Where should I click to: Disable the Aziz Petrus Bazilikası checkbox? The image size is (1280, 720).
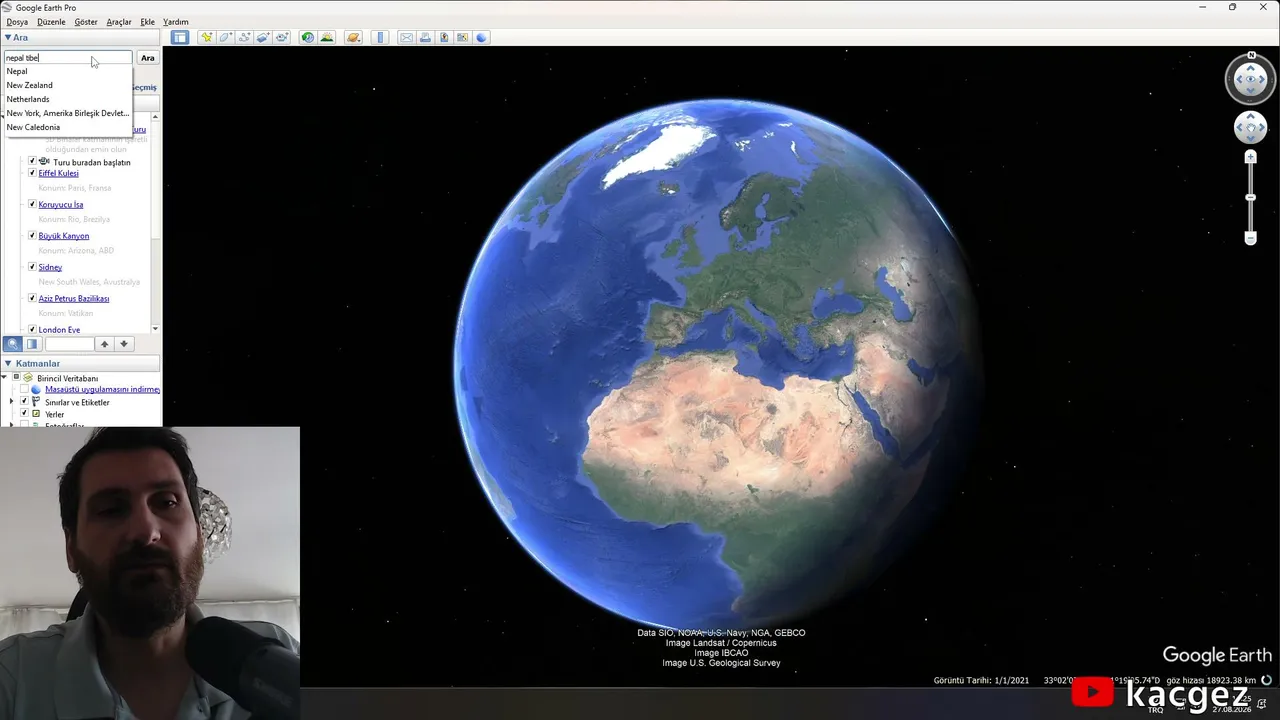point(32,298)
